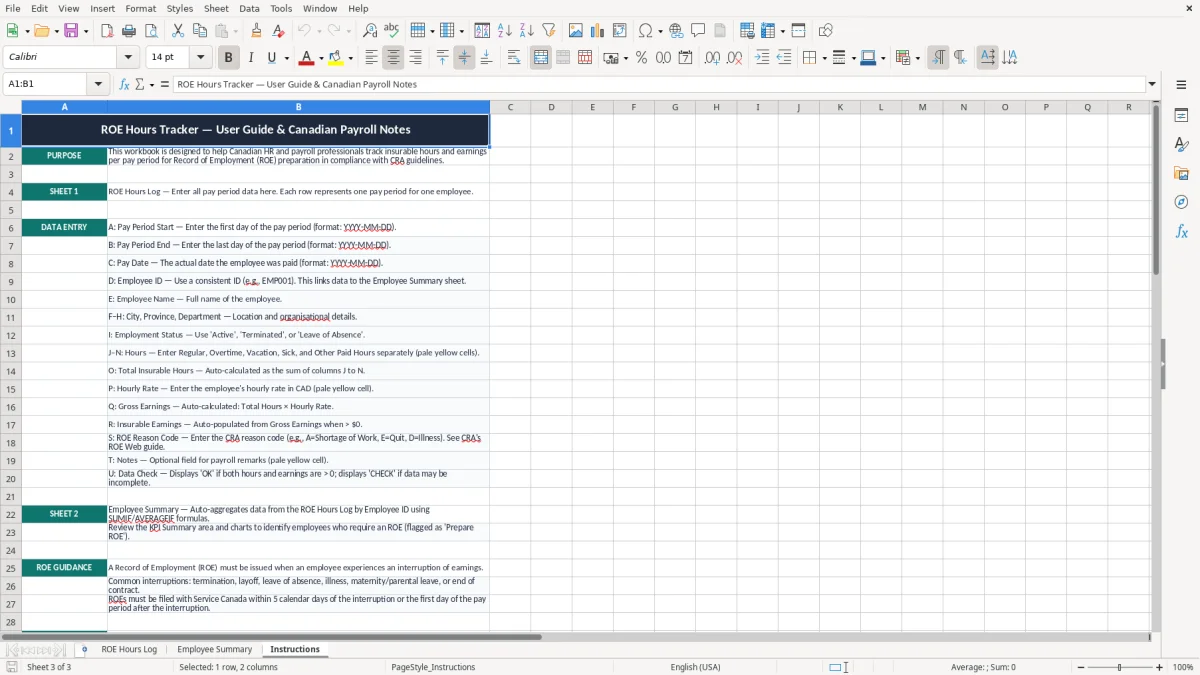Image resolution: width=1200 pixels, height=675 pixels.
Task: Format as Date icon
Action: point(686,58)
